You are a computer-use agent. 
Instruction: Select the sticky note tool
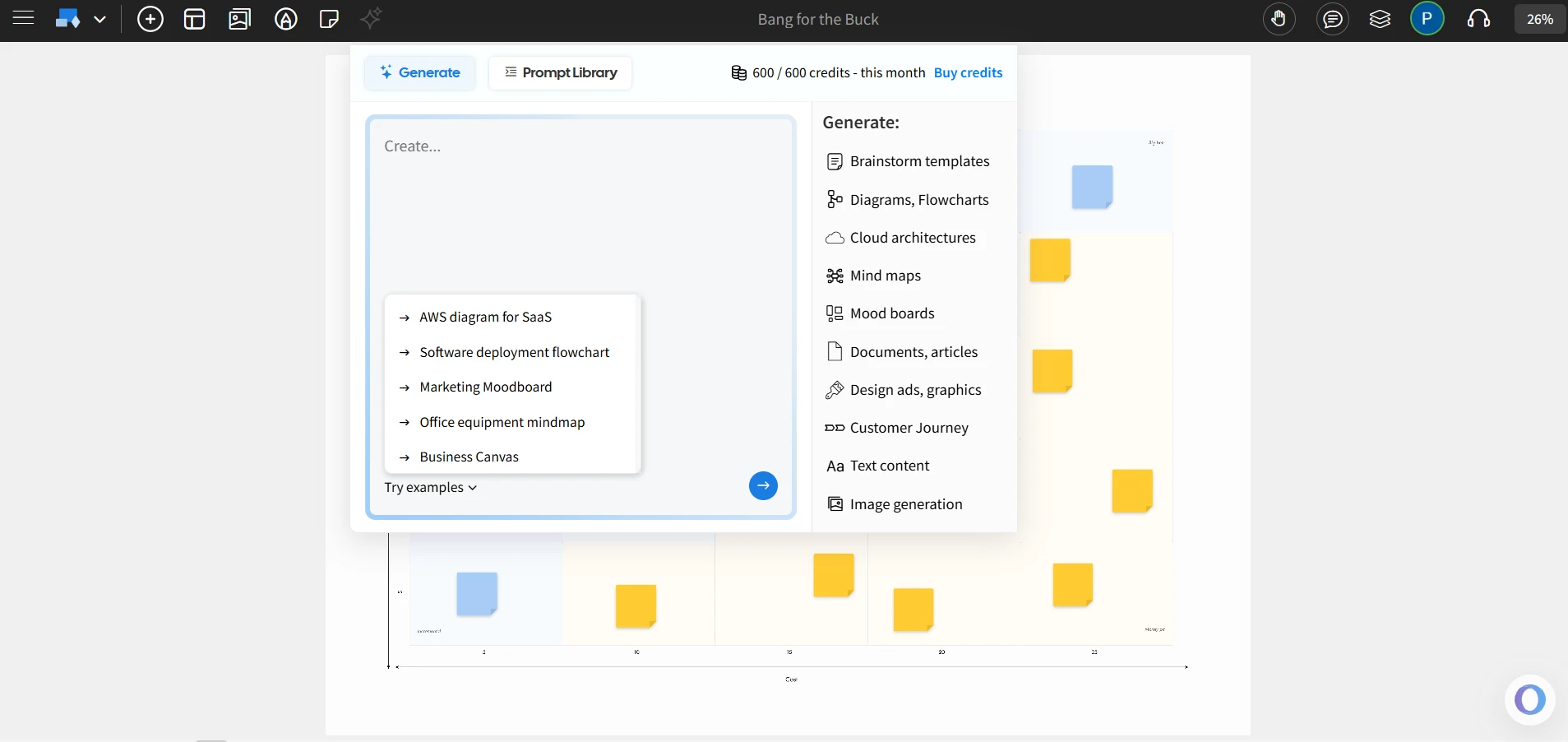(328, 19)
